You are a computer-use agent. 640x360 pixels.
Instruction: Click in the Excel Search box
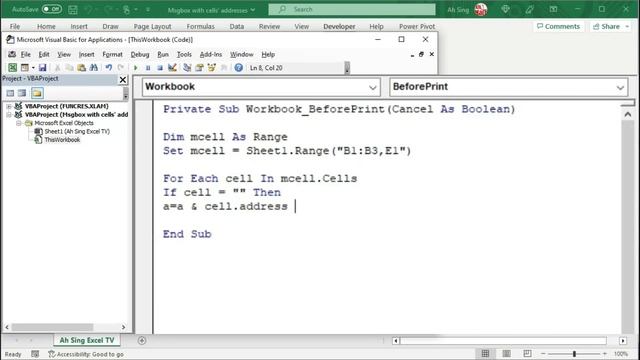point(352,9)
